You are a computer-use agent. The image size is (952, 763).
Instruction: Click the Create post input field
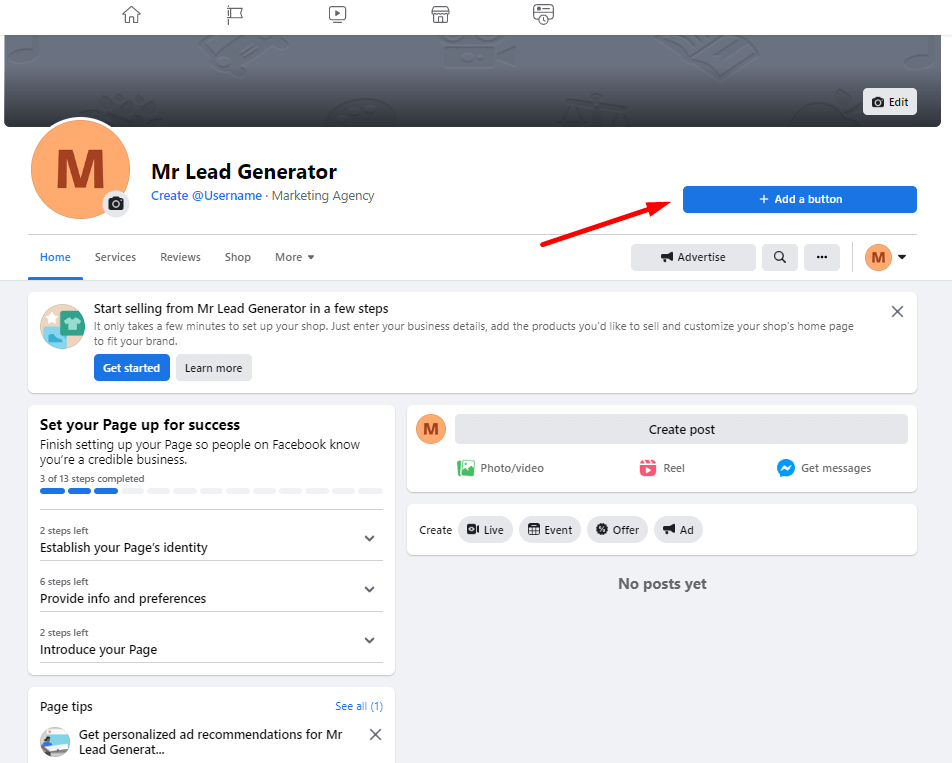(681, 429)
